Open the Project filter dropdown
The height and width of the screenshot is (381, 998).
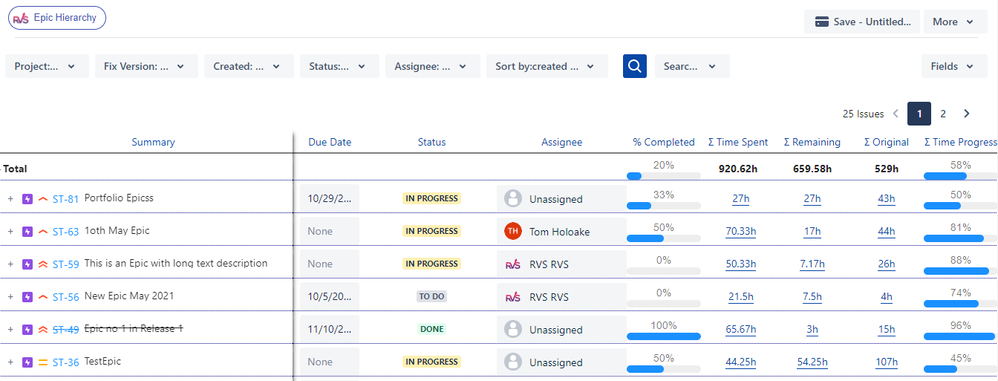tap(47, 66)
